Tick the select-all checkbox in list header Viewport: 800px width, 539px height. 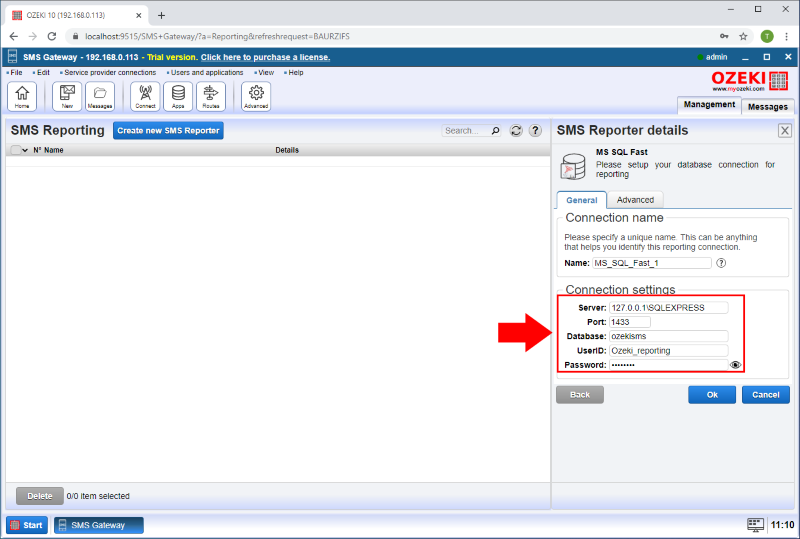pyautogui.click(x=15, y=150)
